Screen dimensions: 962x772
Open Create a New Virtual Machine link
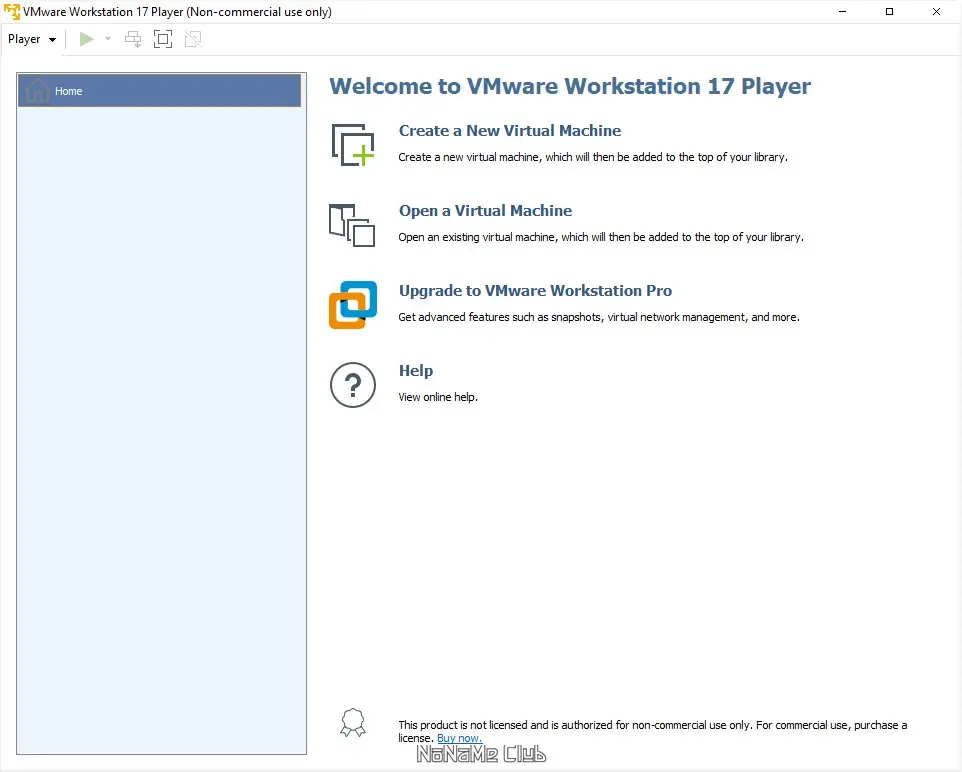pyautogui.click(x=509, y=131)
